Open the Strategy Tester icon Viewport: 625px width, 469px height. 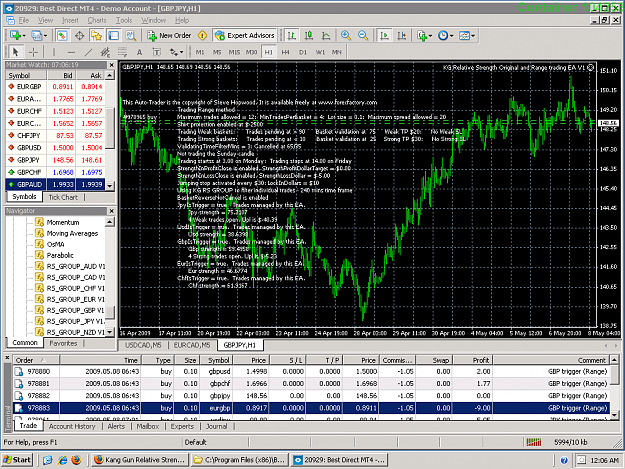pos(131,35)
